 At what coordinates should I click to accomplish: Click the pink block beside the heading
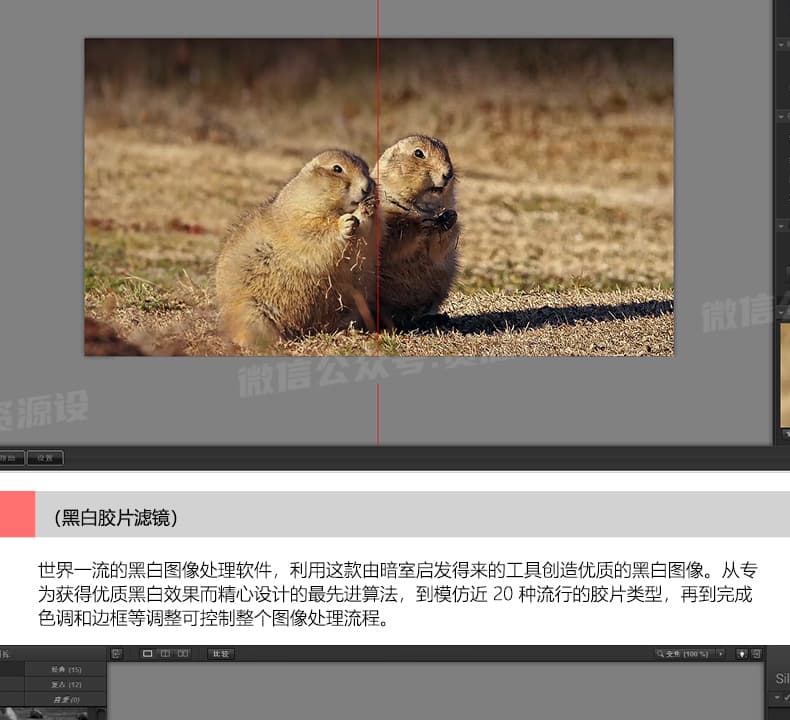click(18, 514)
